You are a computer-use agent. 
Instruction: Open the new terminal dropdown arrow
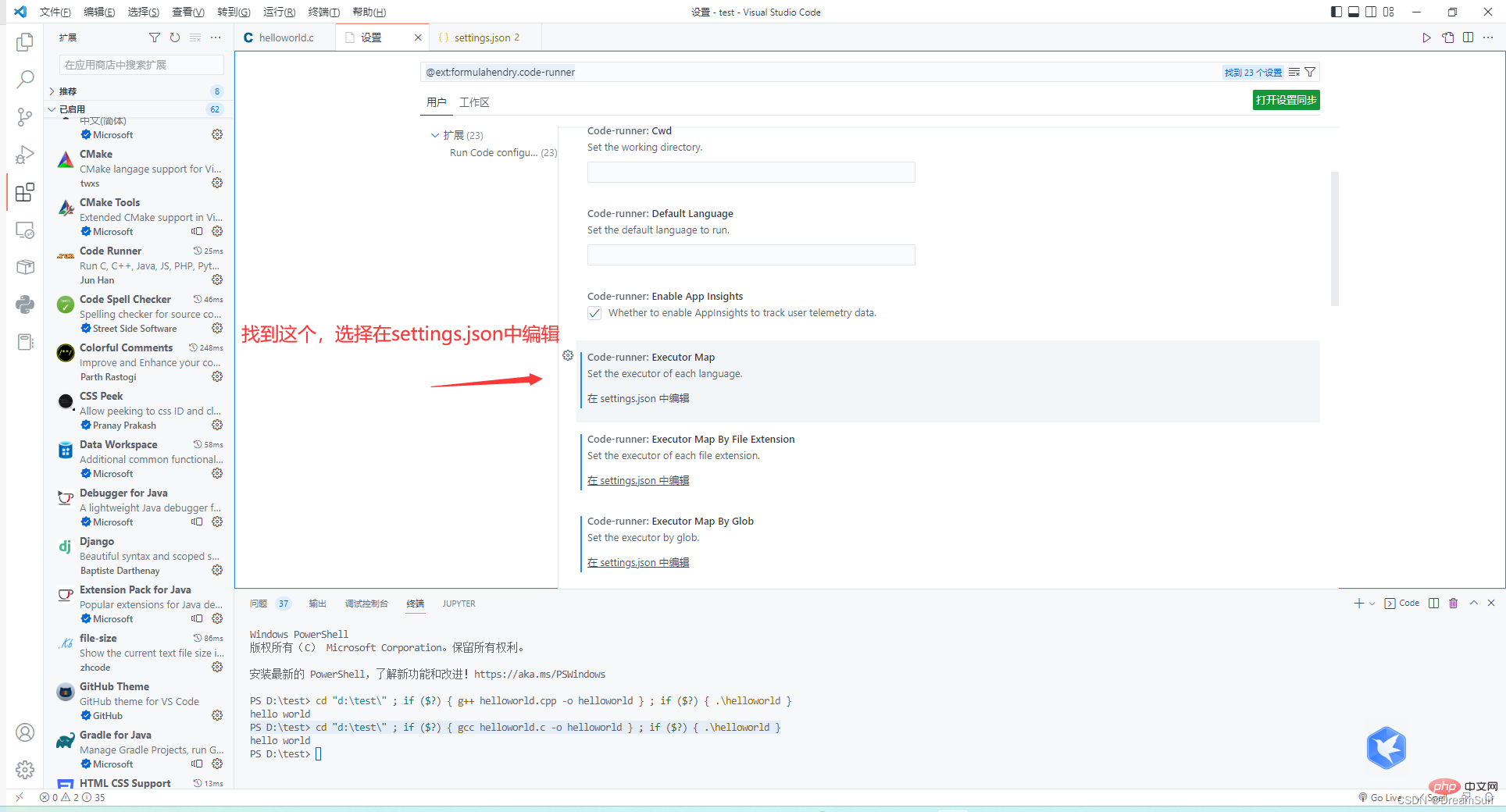click(x=1372, y=604)
